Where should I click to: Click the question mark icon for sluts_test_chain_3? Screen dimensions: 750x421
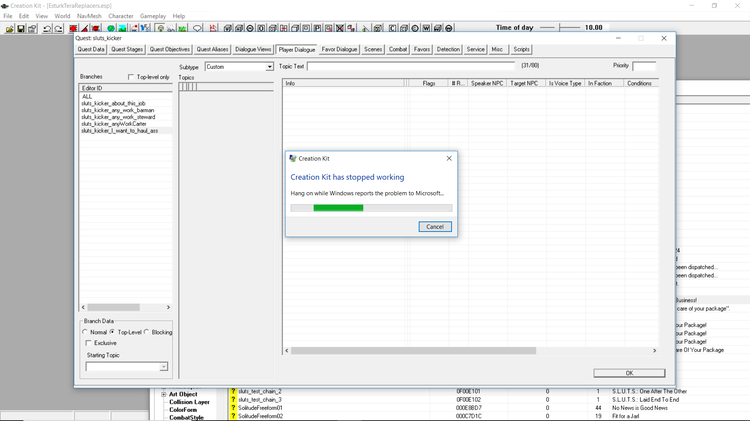tap(233, 399)
